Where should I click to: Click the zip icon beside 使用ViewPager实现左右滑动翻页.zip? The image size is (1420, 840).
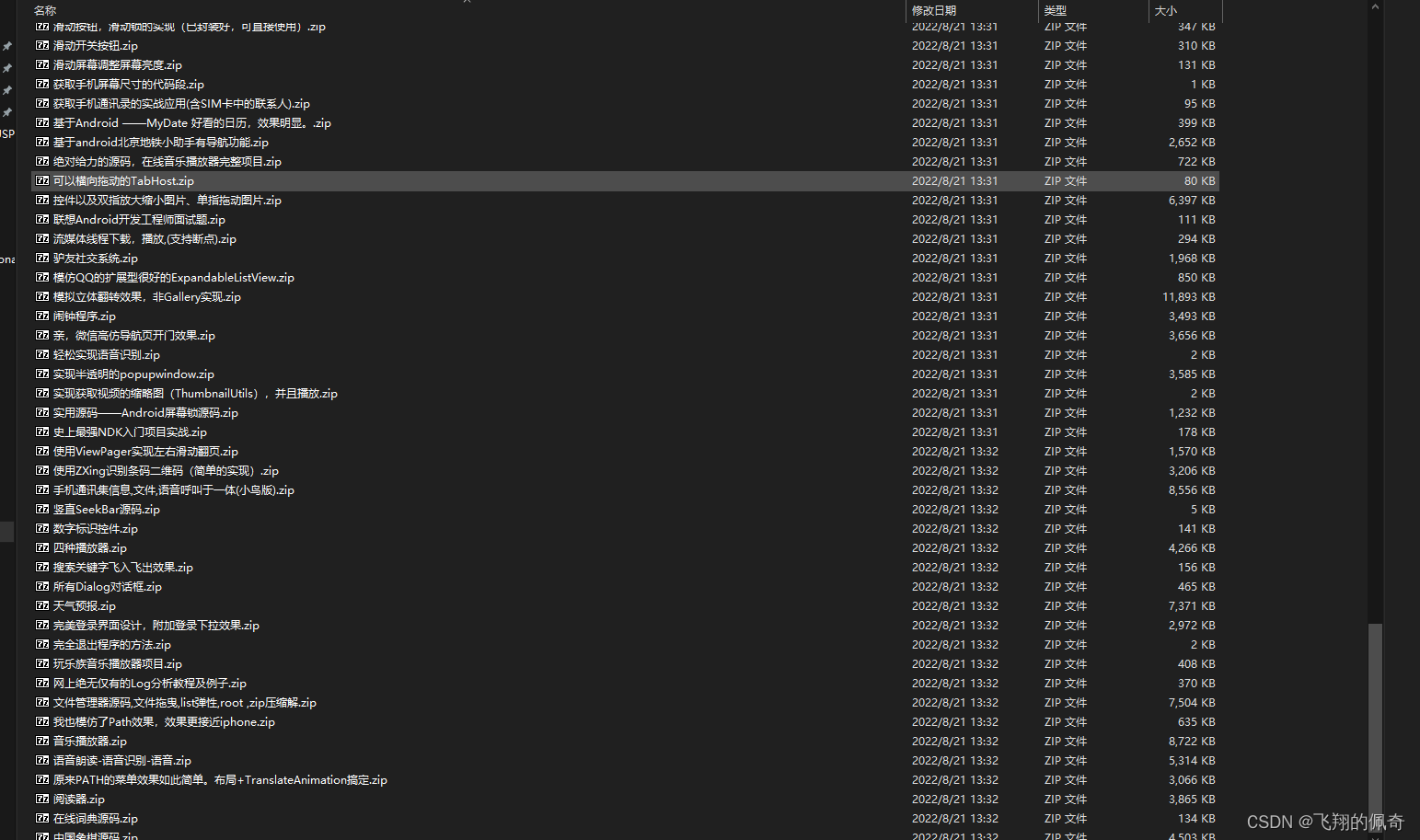42,451
